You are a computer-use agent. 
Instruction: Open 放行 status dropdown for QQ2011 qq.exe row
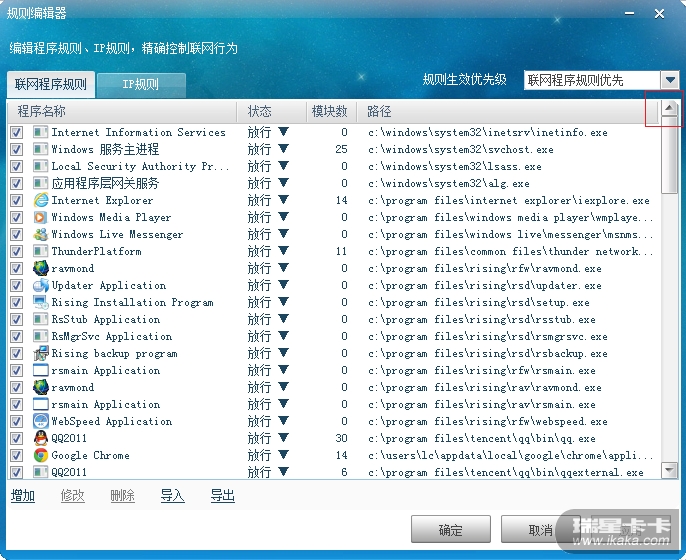pyautogui.click(x=284, y=438)
